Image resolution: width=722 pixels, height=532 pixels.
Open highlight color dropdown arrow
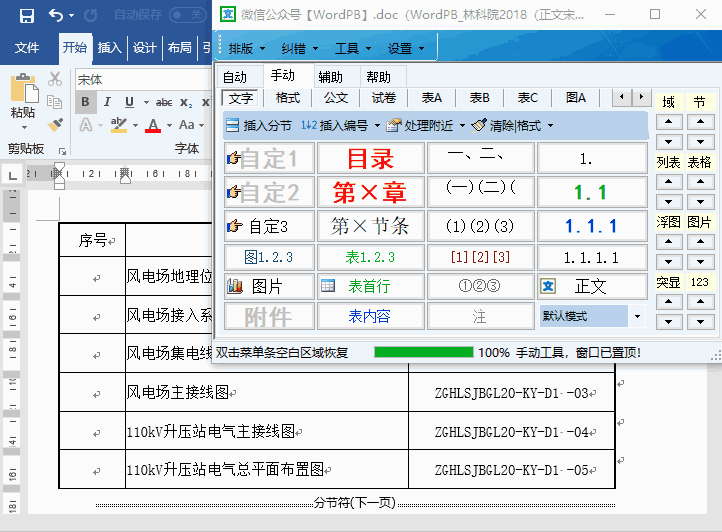135,125
